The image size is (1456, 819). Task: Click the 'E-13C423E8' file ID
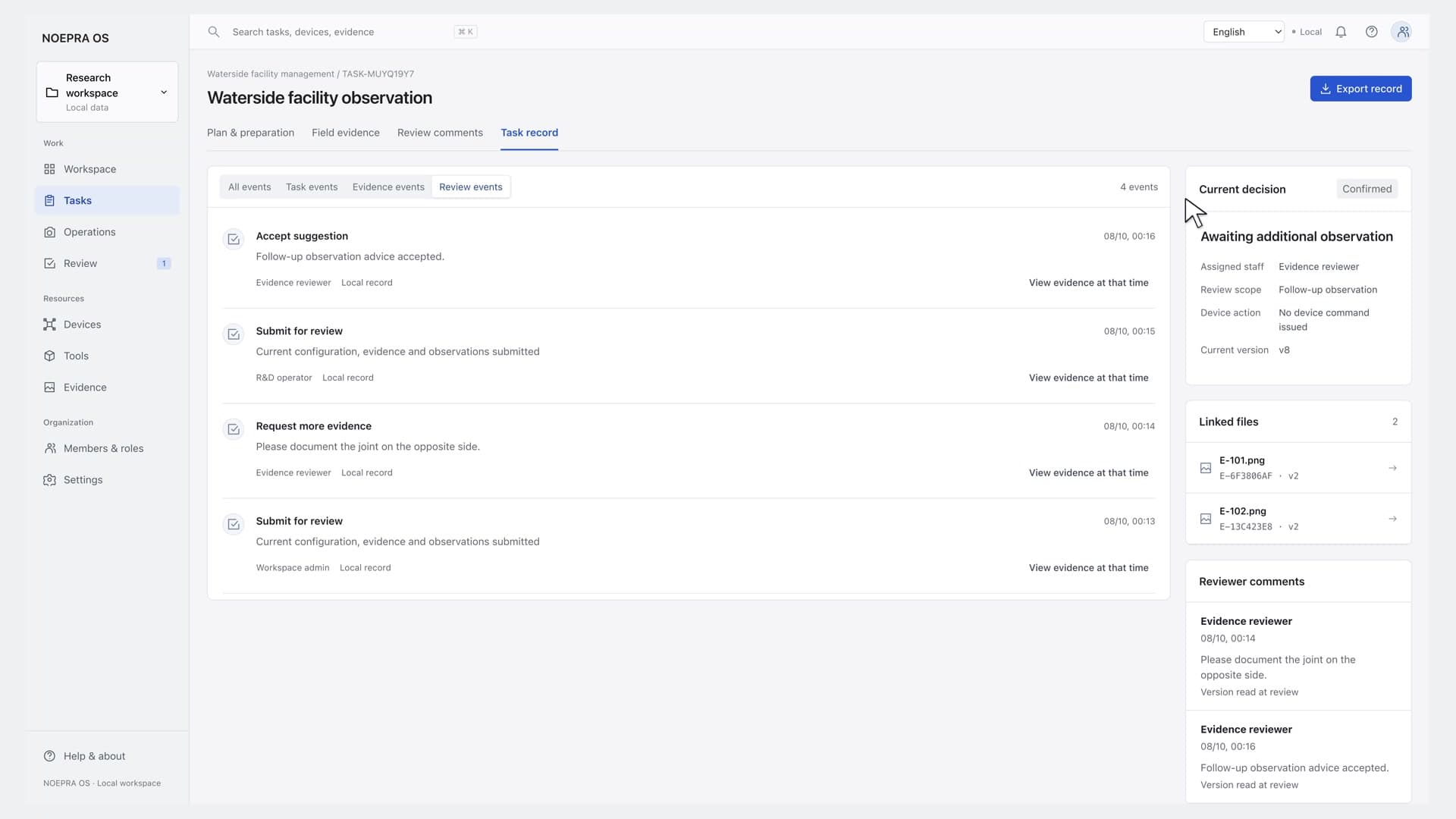click(1245, 527)
